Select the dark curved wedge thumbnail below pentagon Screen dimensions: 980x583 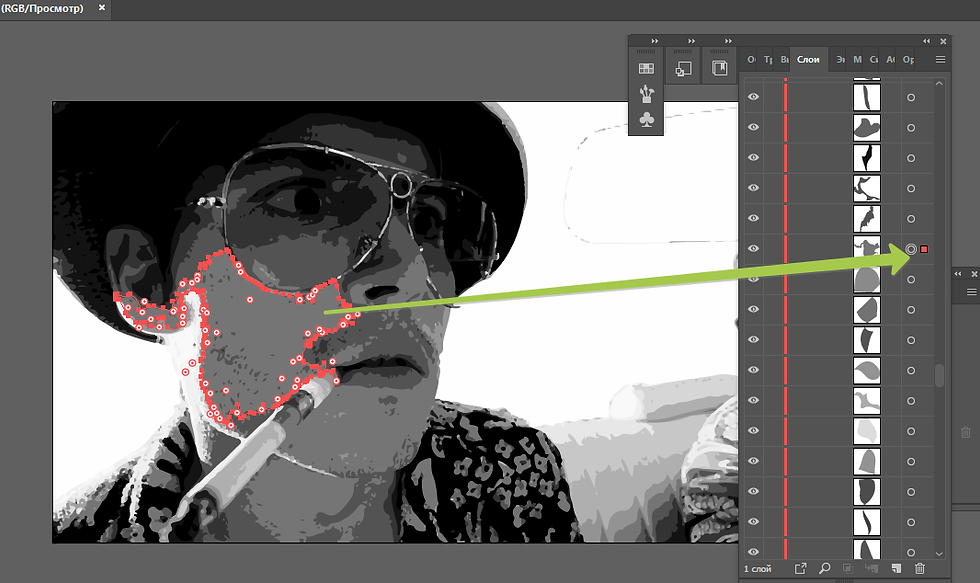(x=867, y=340)
